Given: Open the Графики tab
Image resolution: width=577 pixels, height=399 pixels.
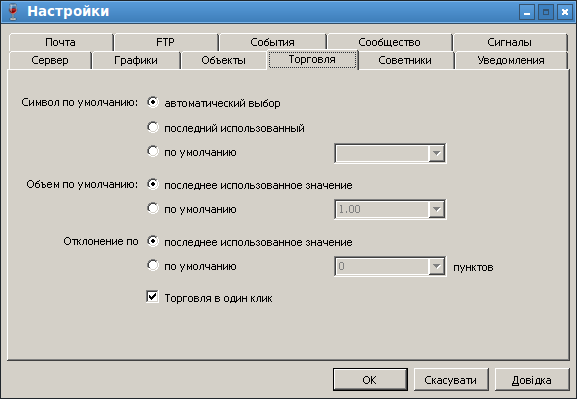Looking at the screenshot, I should click(x=136, y=60).
